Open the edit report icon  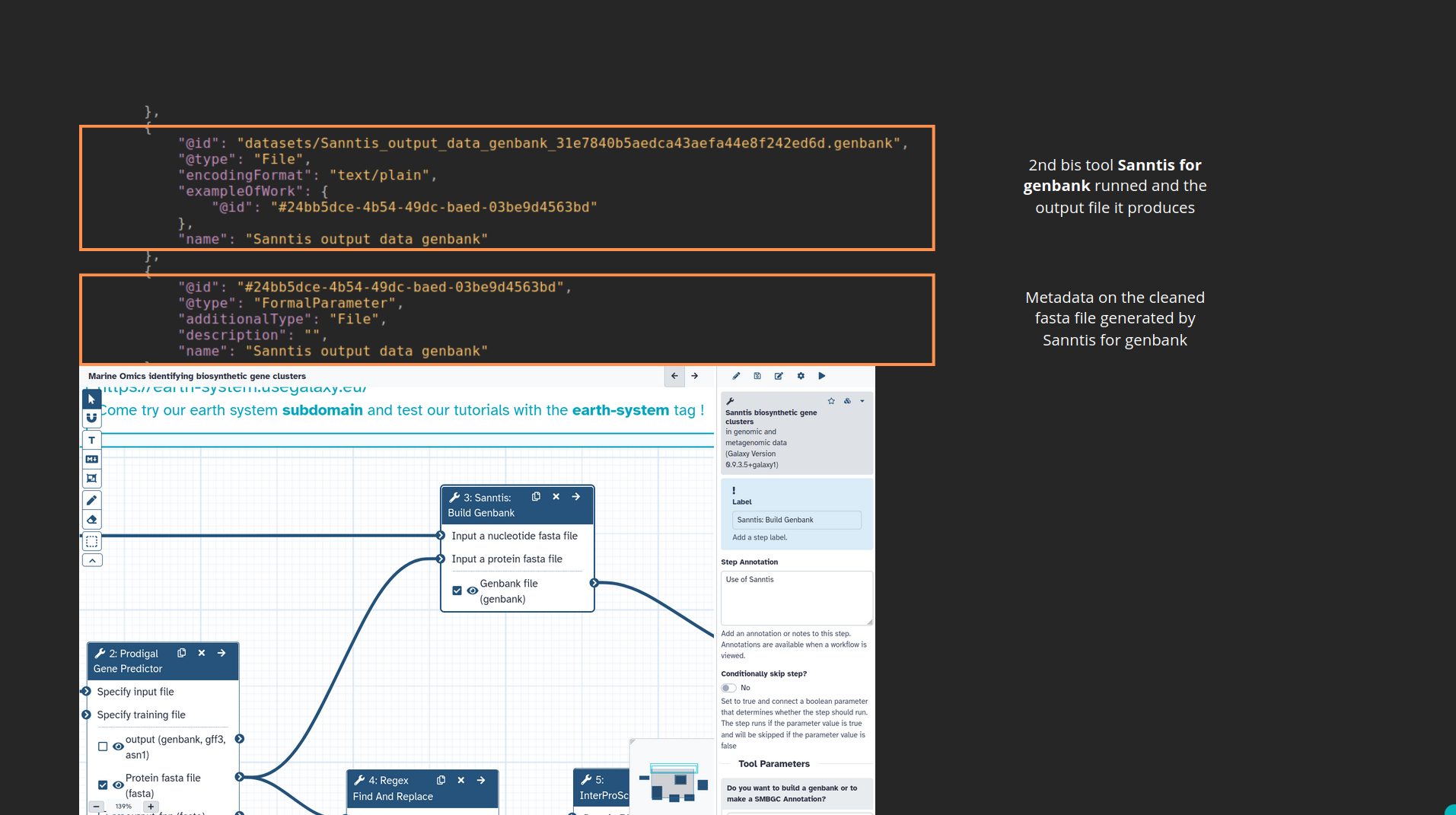779,376
